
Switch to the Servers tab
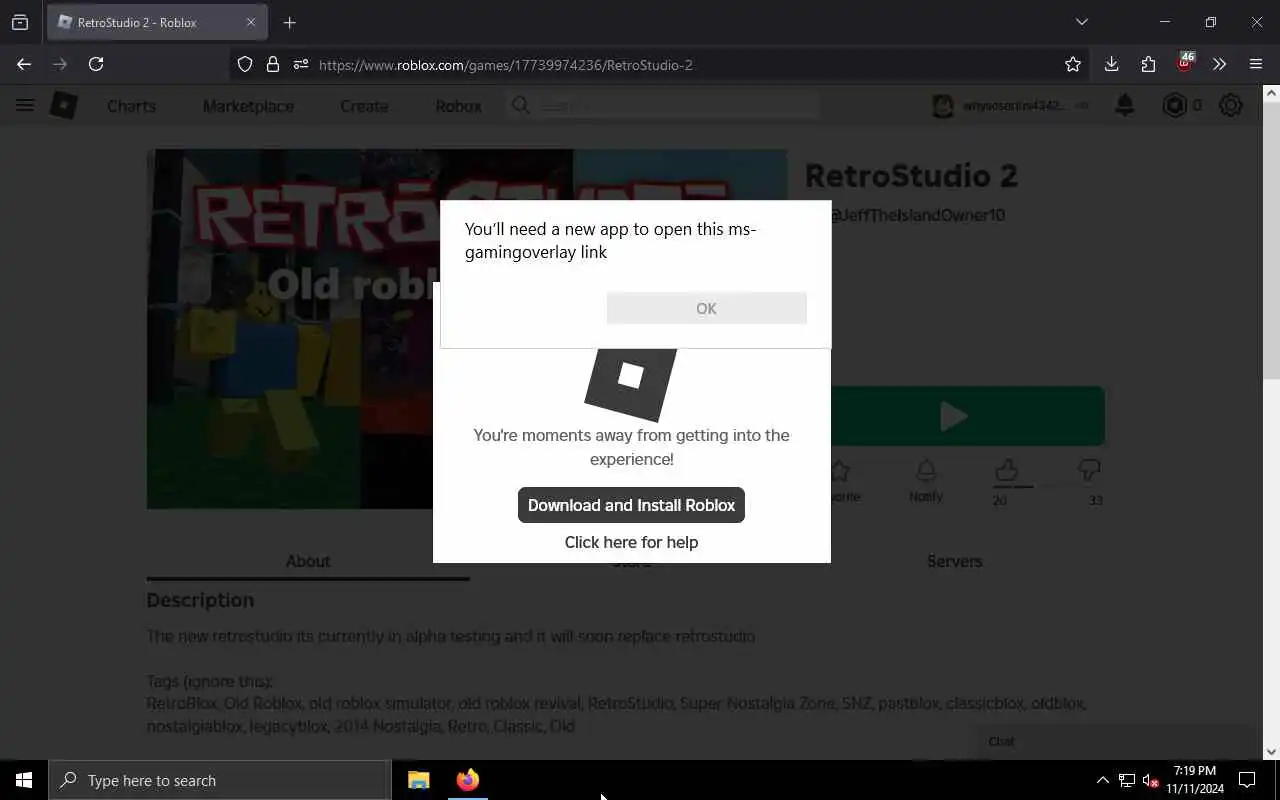coord(954,561)
